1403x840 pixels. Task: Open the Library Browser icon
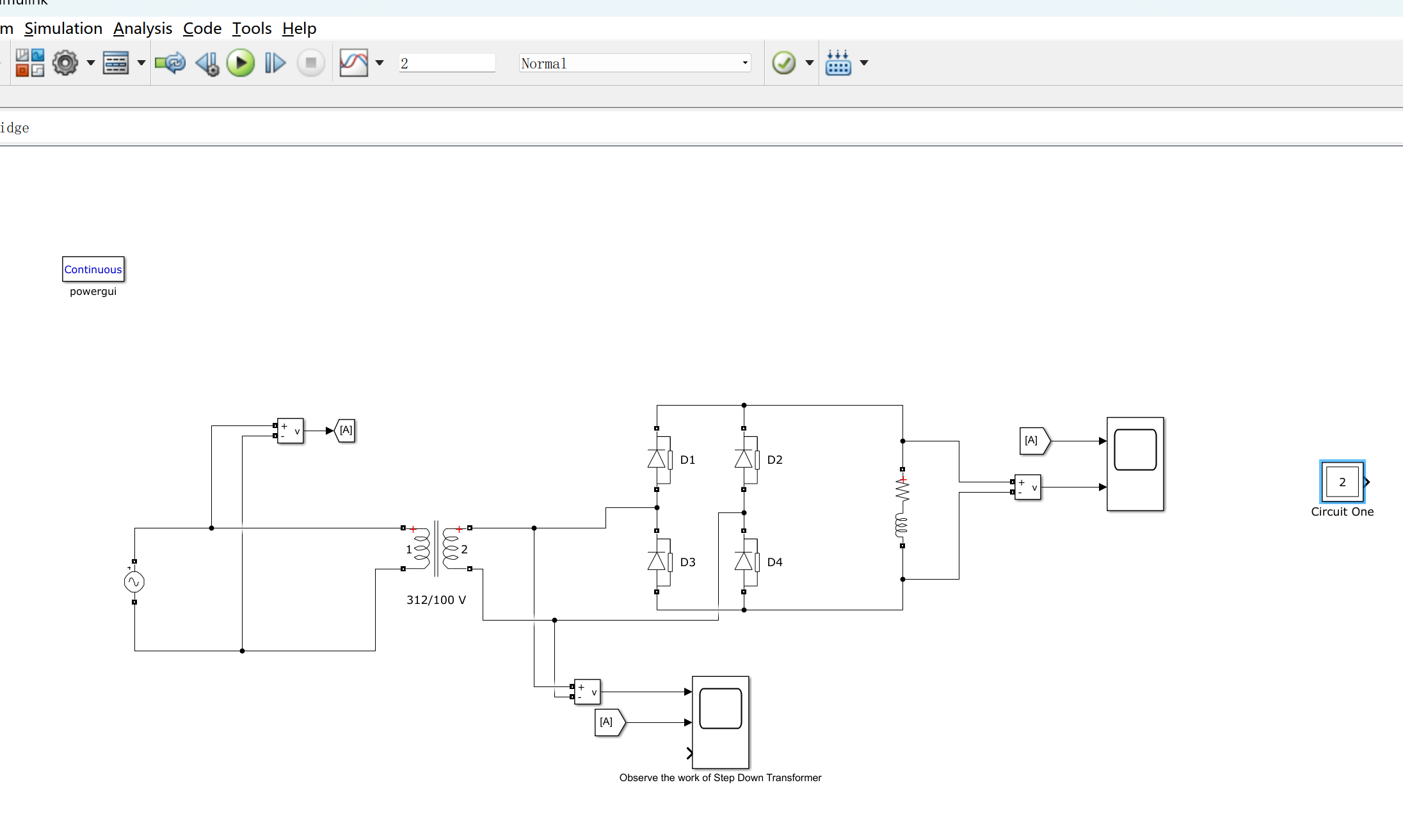[29, 63]
